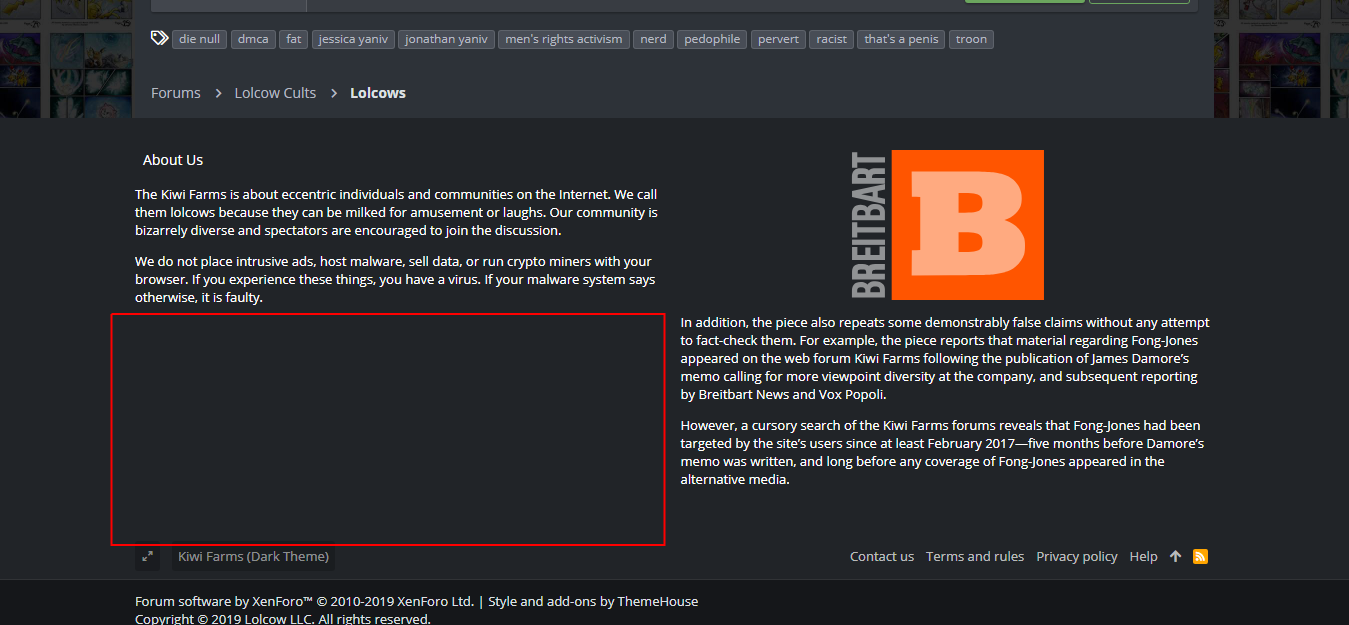Screen dimensions: 1349x625
Task: Open the Contact us link
Action: click(882, 556)
